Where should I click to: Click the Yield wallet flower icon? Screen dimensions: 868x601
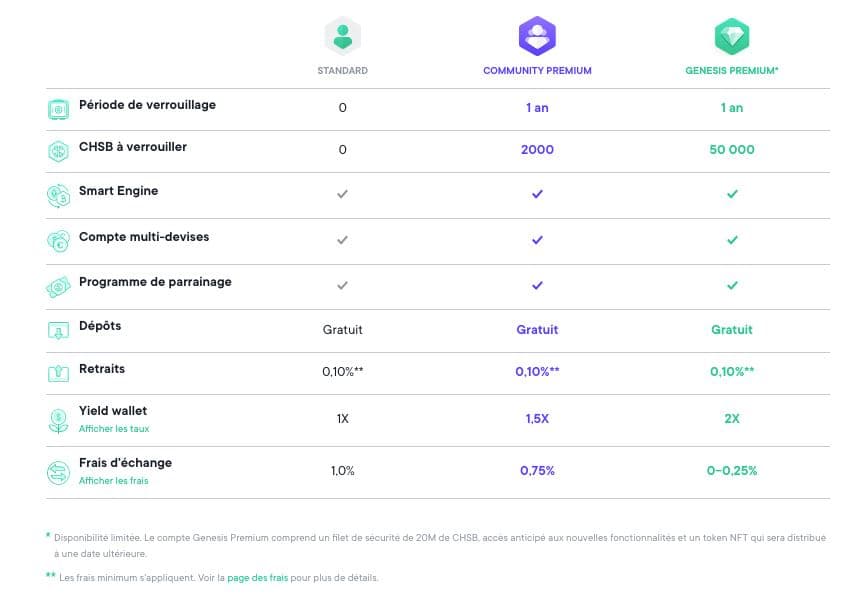point(59,420)
